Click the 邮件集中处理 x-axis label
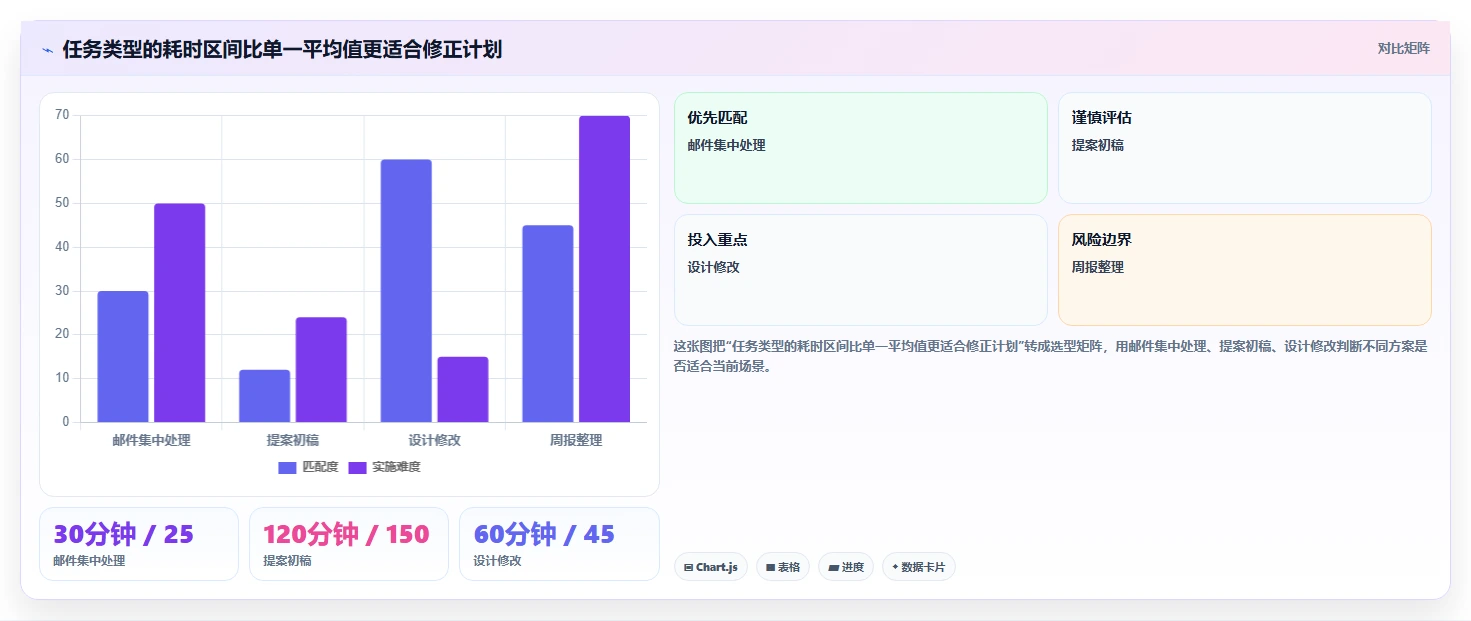Image resolution: width=1471 pixels, height=621 pixels. pos(151,440)
